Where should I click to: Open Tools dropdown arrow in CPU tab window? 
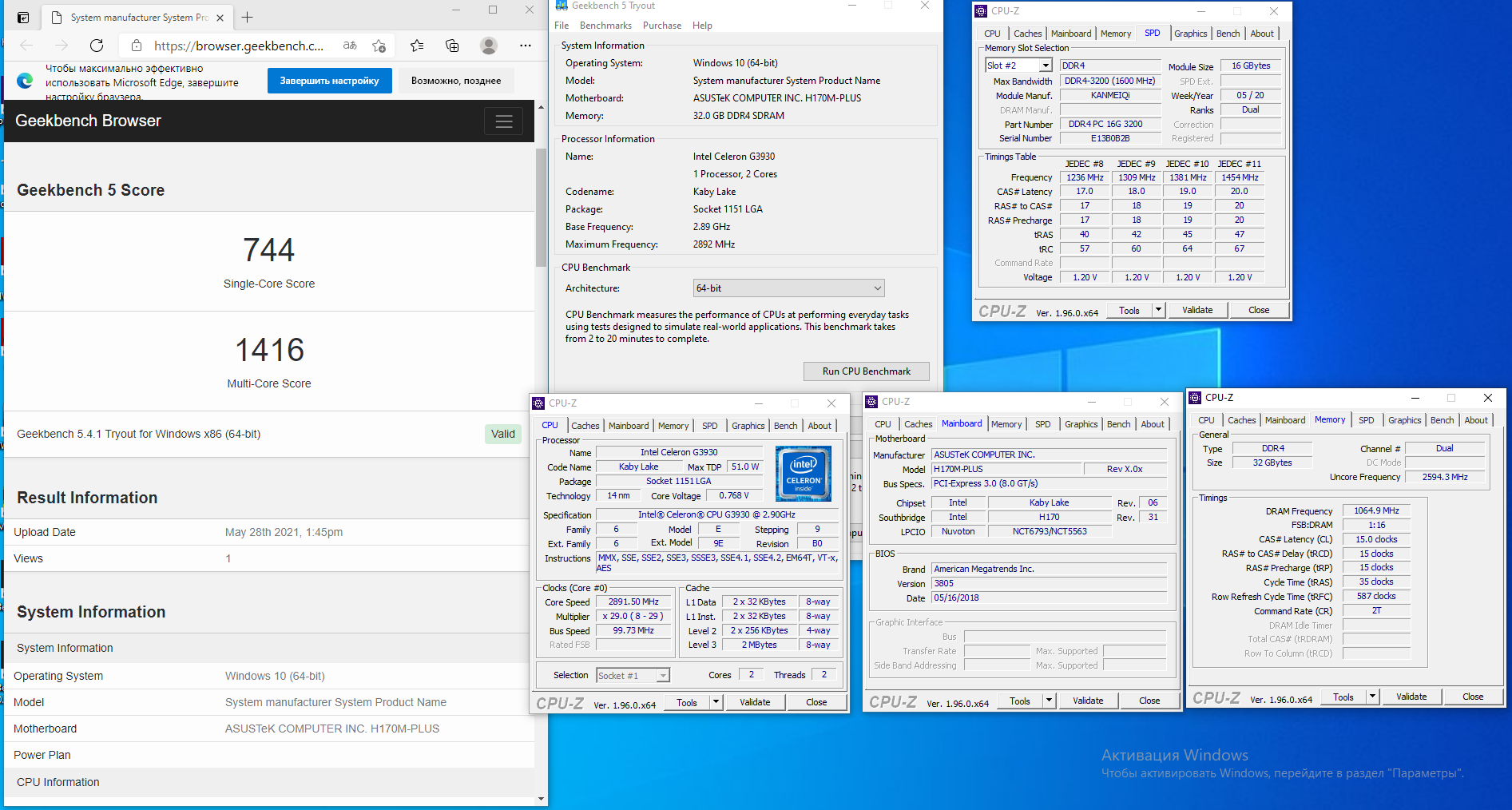point(716,702)
